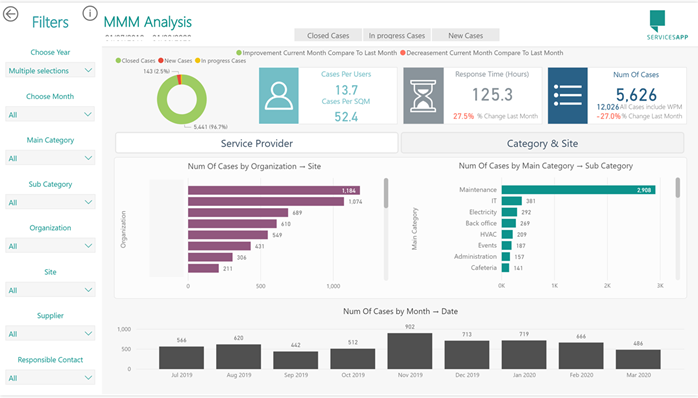The width and height of the screenshot is (698, 398).
Task: Toggle the In progress Cases filter button
Action: pos(397,35)
